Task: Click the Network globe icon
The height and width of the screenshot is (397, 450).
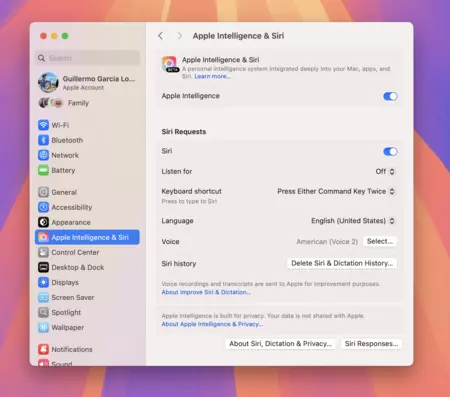Action: pos(43,155)
